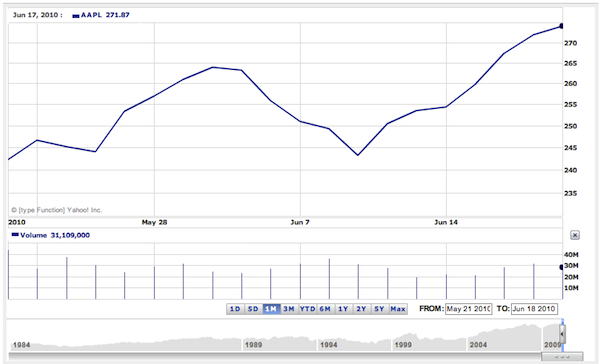Select the 1D time range button
The image size is (600, 364).
(235, 309)
